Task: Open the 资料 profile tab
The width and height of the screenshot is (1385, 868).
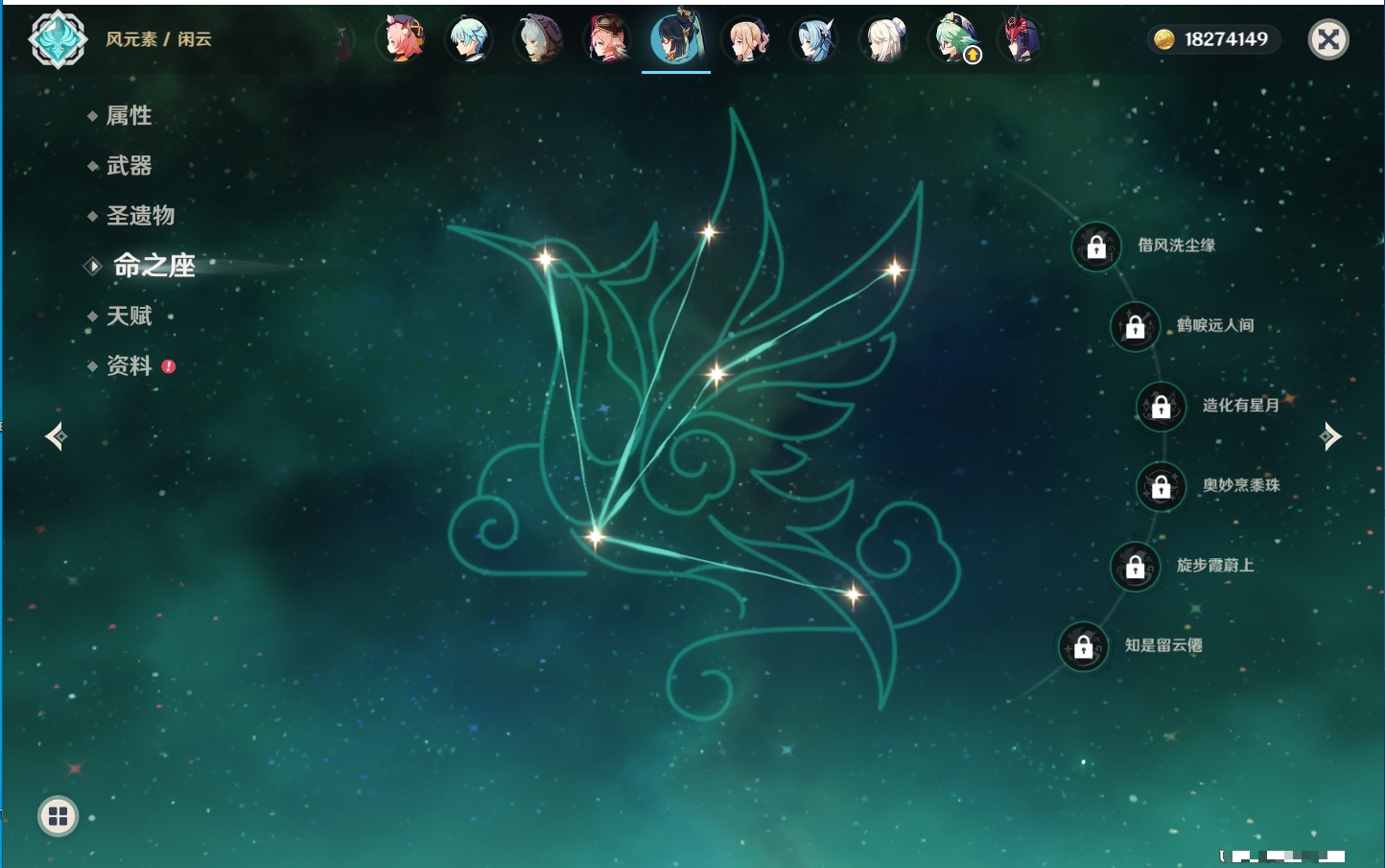Action: (x=129, y=365)
